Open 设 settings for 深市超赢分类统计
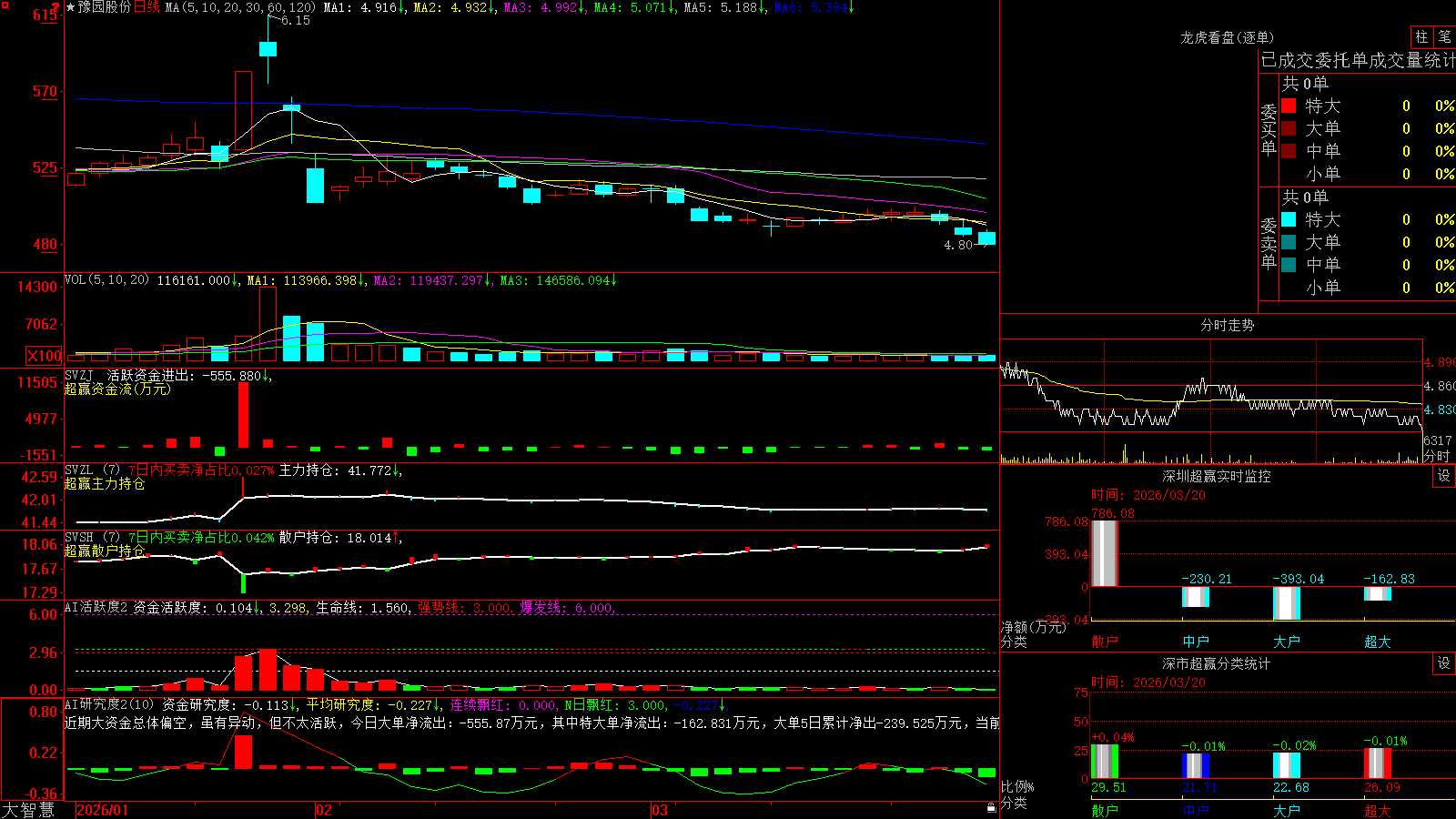The width and height of the screenshot is (1456, 819). 1444,663
